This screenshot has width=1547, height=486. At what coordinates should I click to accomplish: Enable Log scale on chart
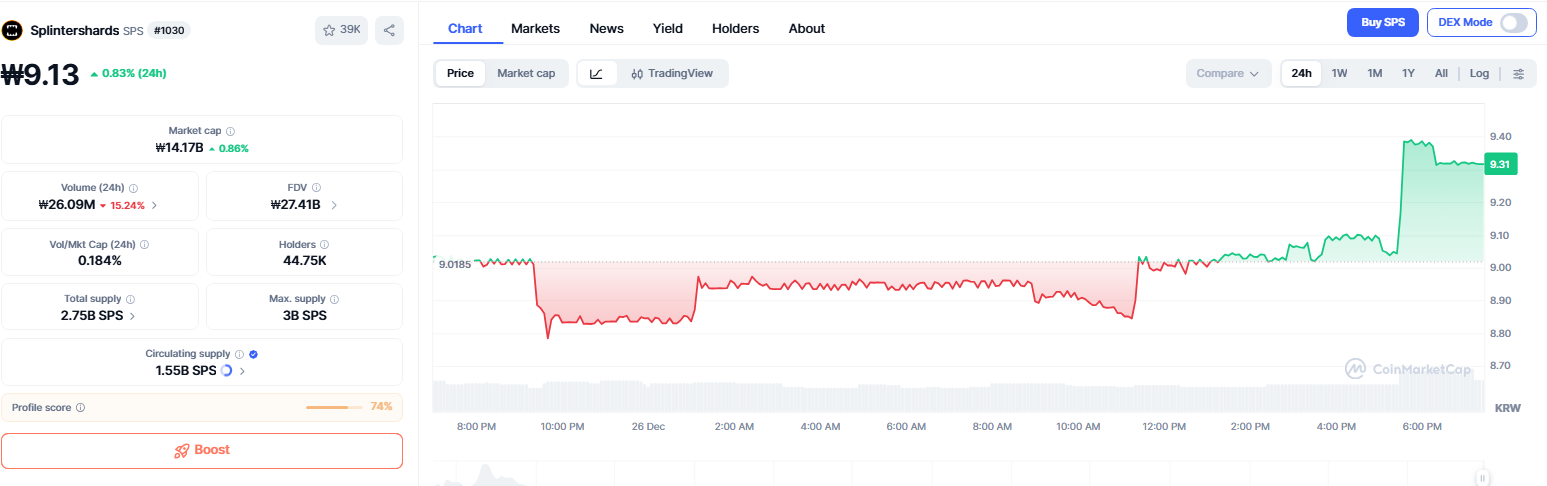coord(1479,73)
